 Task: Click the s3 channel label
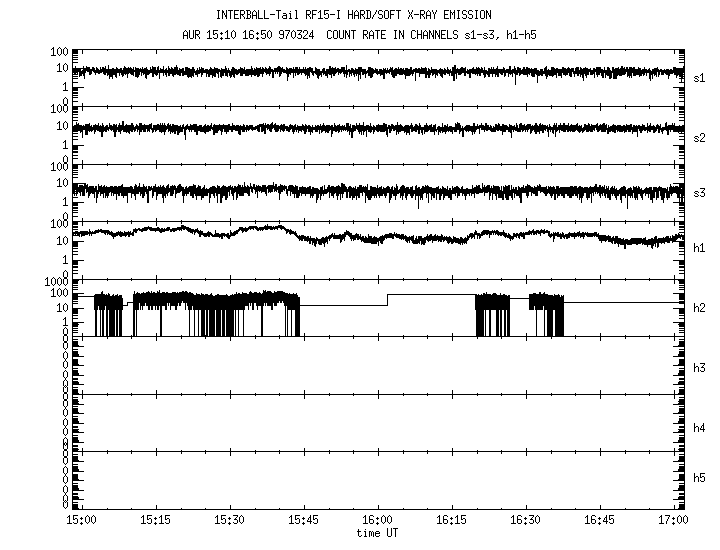[699, 192]
